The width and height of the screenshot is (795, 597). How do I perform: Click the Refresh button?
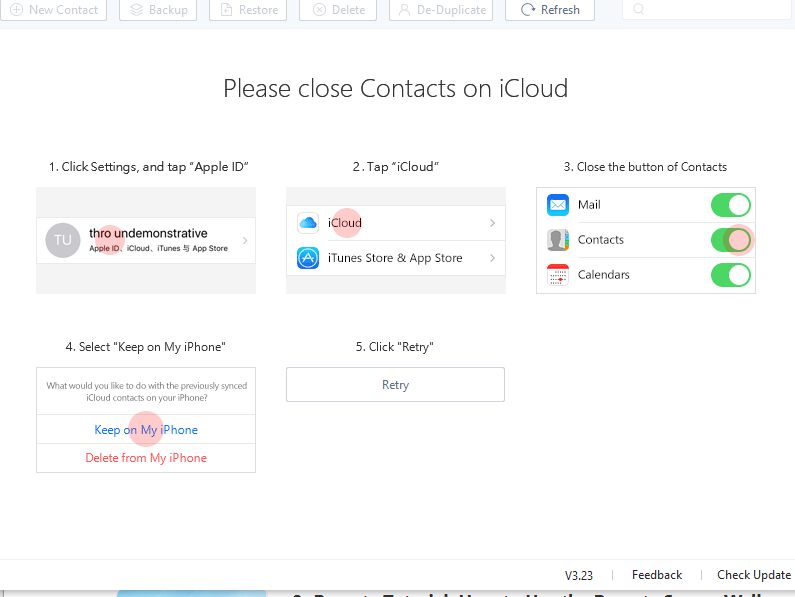click(x=550, y=10)
